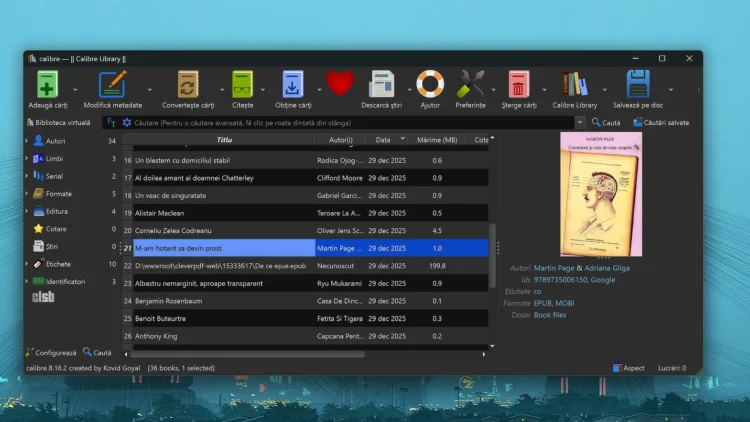Click Salvează pe disc icon
Viewport: 750px width, 422px height.
(638, 84)
